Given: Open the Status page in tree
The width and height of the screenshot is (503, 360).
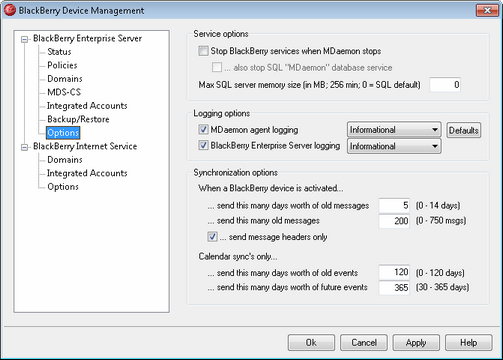Looking at the screenshot, I should (x=59, y=52).
